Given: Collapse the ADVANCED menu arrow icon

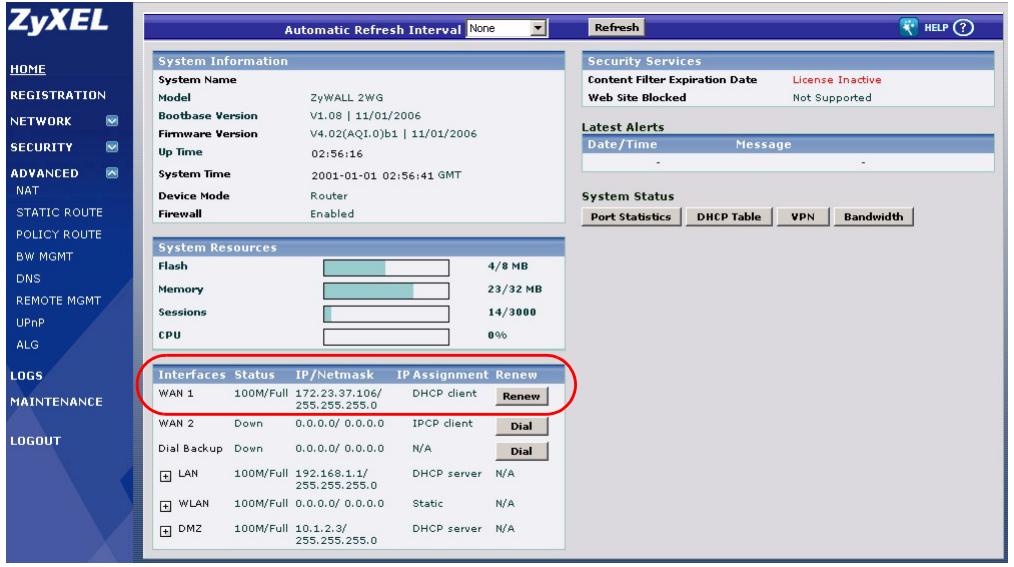Looking at the screenshot, I should (x=112, y=173).
